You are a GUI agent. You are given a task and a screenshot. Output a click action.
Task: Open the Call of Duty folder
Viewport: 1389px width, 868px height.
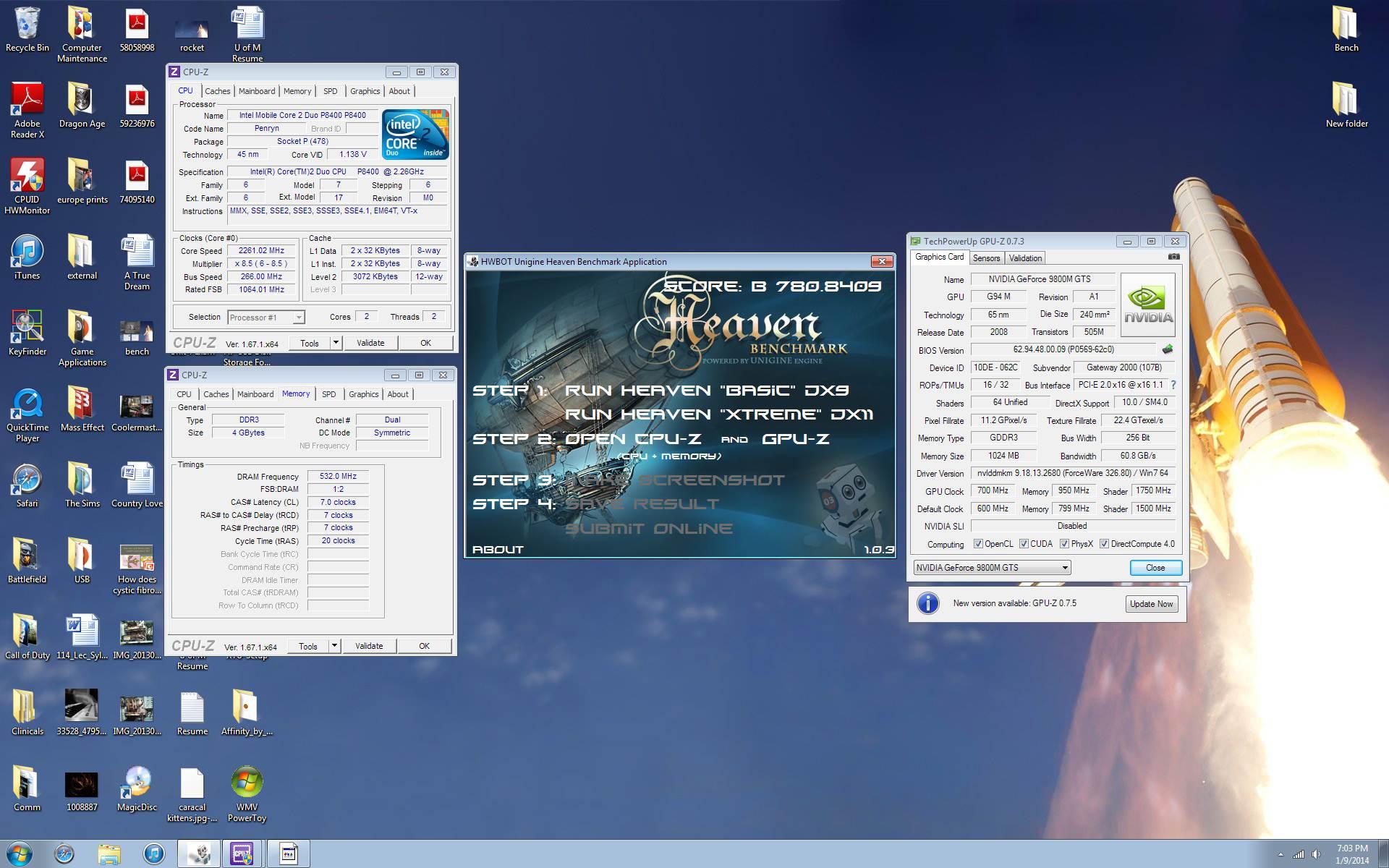(x=27, y=637)
